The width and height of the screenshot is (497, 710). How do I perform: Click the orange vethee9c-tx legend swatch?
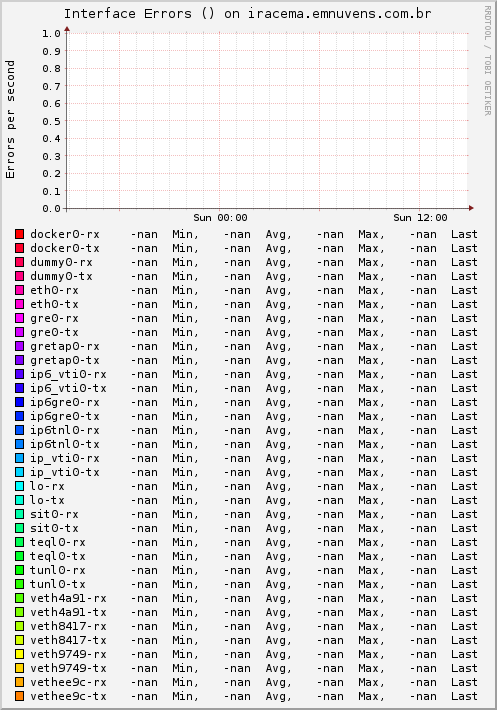[x=19, y=696]
